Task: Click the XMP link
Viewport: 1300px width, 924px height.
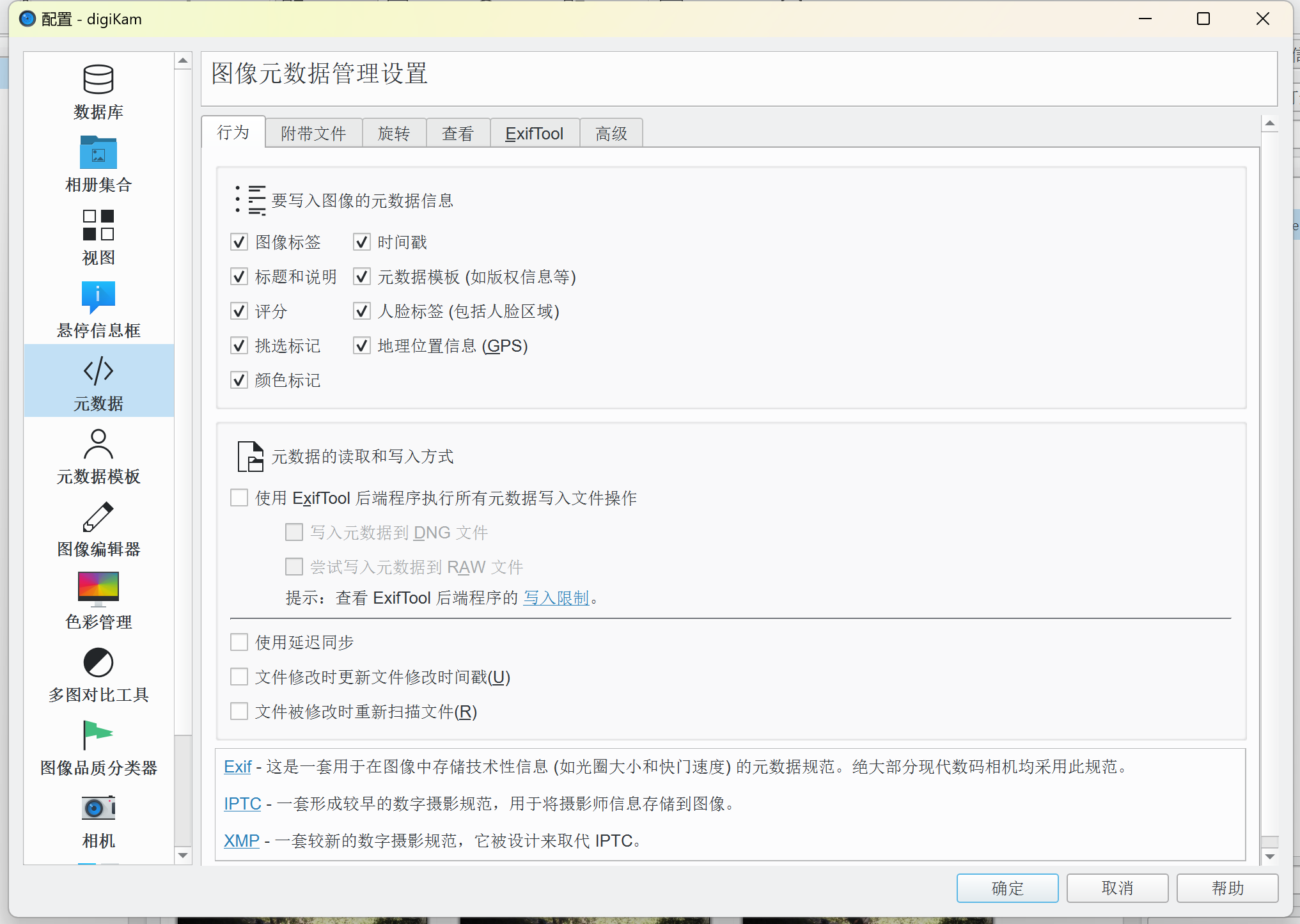Action: (241, 840)
